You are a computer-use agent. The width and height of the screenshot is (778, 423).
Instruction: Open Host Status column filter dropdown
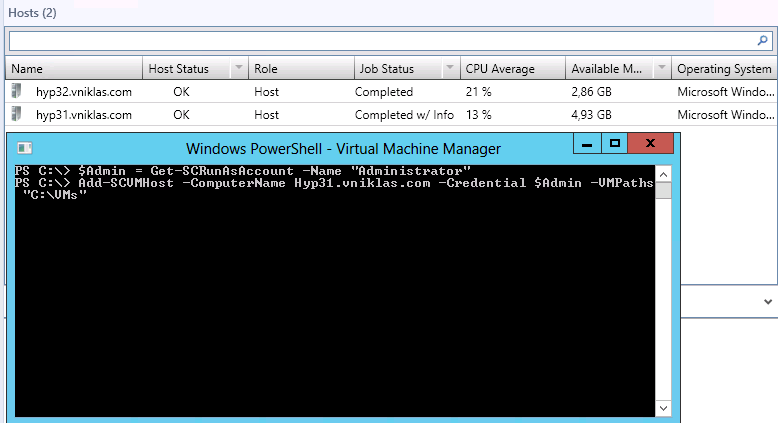[239, 67]
